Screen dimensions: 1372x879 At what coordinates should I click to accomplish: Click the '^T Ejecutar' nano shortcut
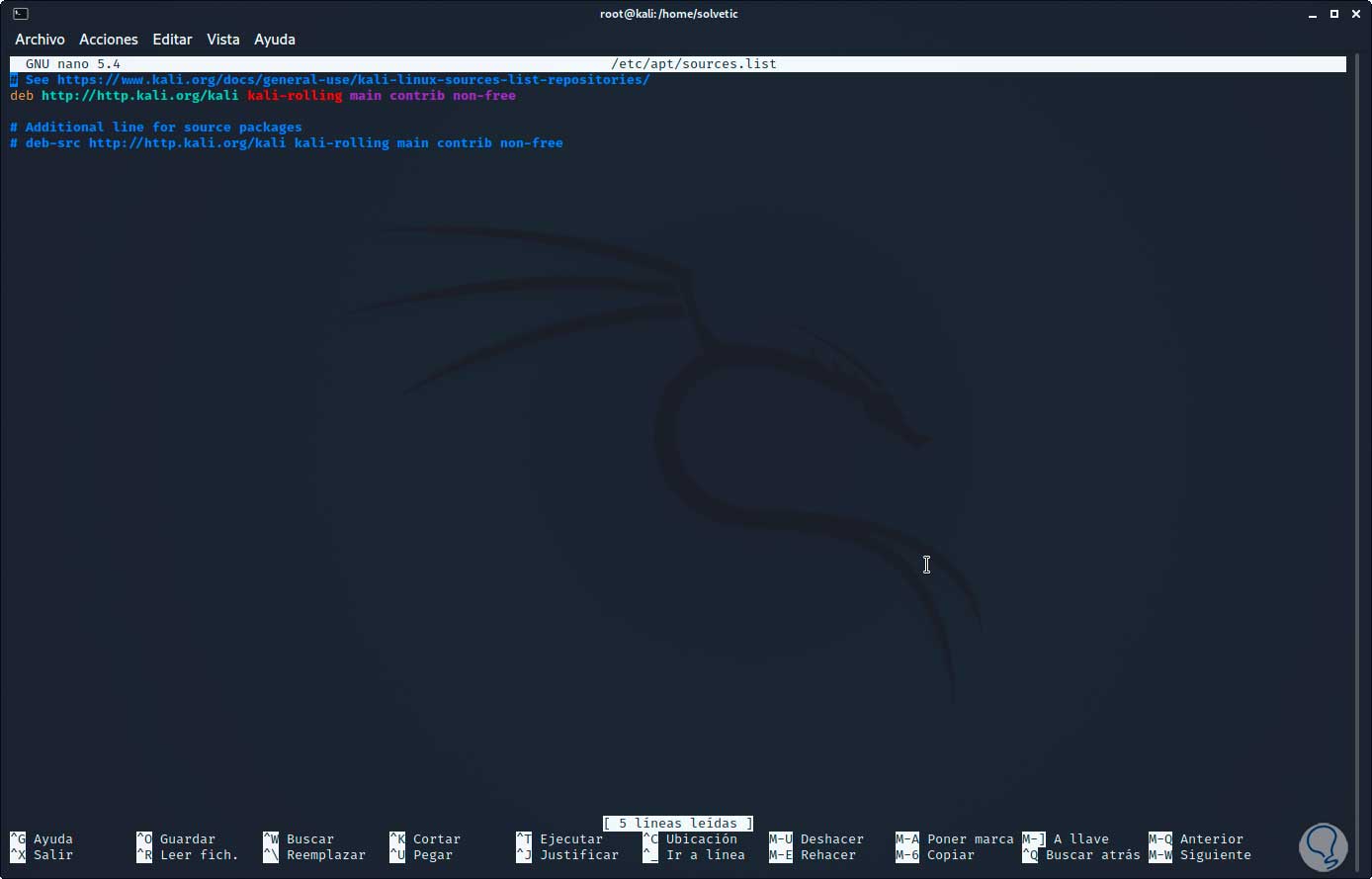(x=559, y=839)
